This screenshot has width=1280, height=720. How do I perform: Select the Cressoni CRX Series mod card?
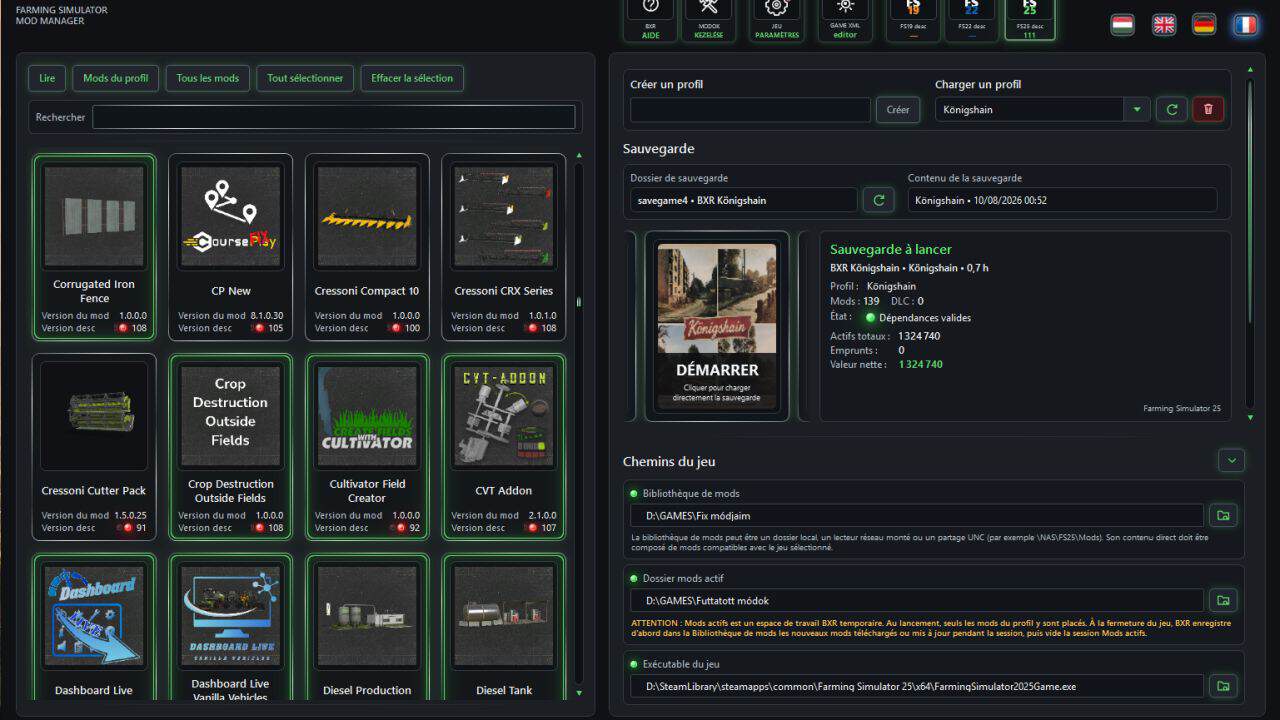[x=503, y=247]
